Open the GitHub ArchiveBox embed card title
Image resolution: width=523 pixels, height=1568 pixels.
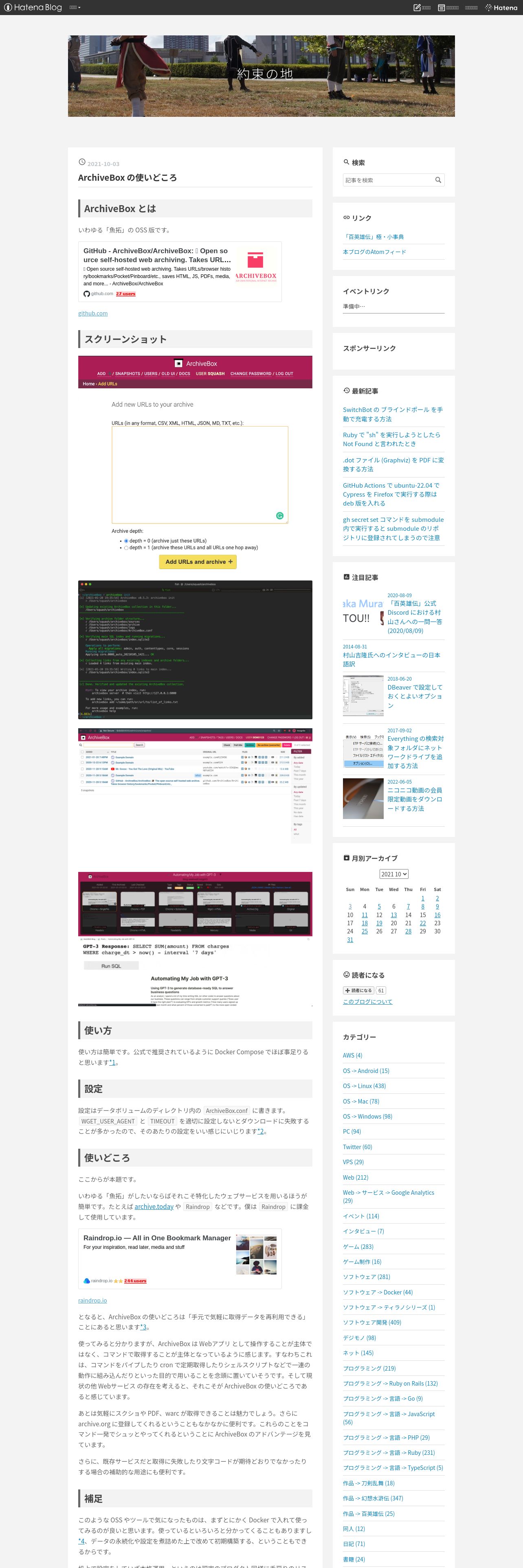tap(157, 255)
